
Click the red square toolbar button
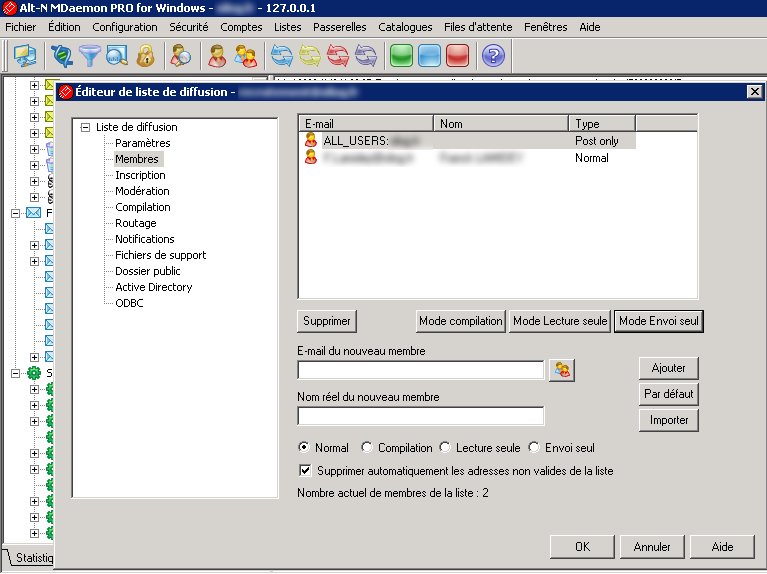click(x=457, y=55)
